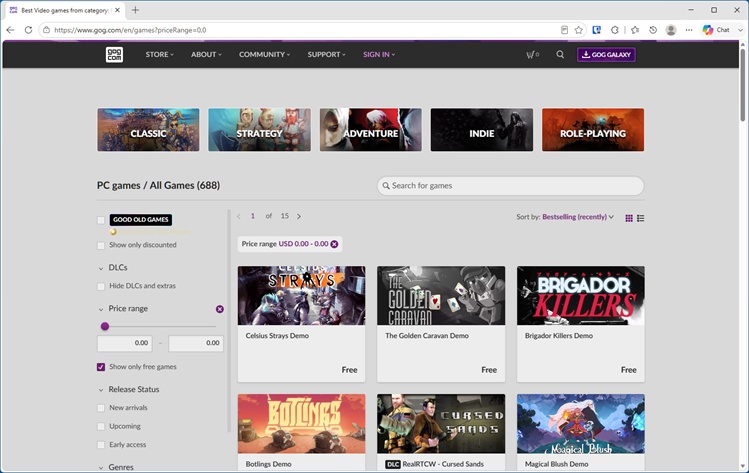Open the Indie category banner
Screen dimensions: 749x473
pos(482,129)
